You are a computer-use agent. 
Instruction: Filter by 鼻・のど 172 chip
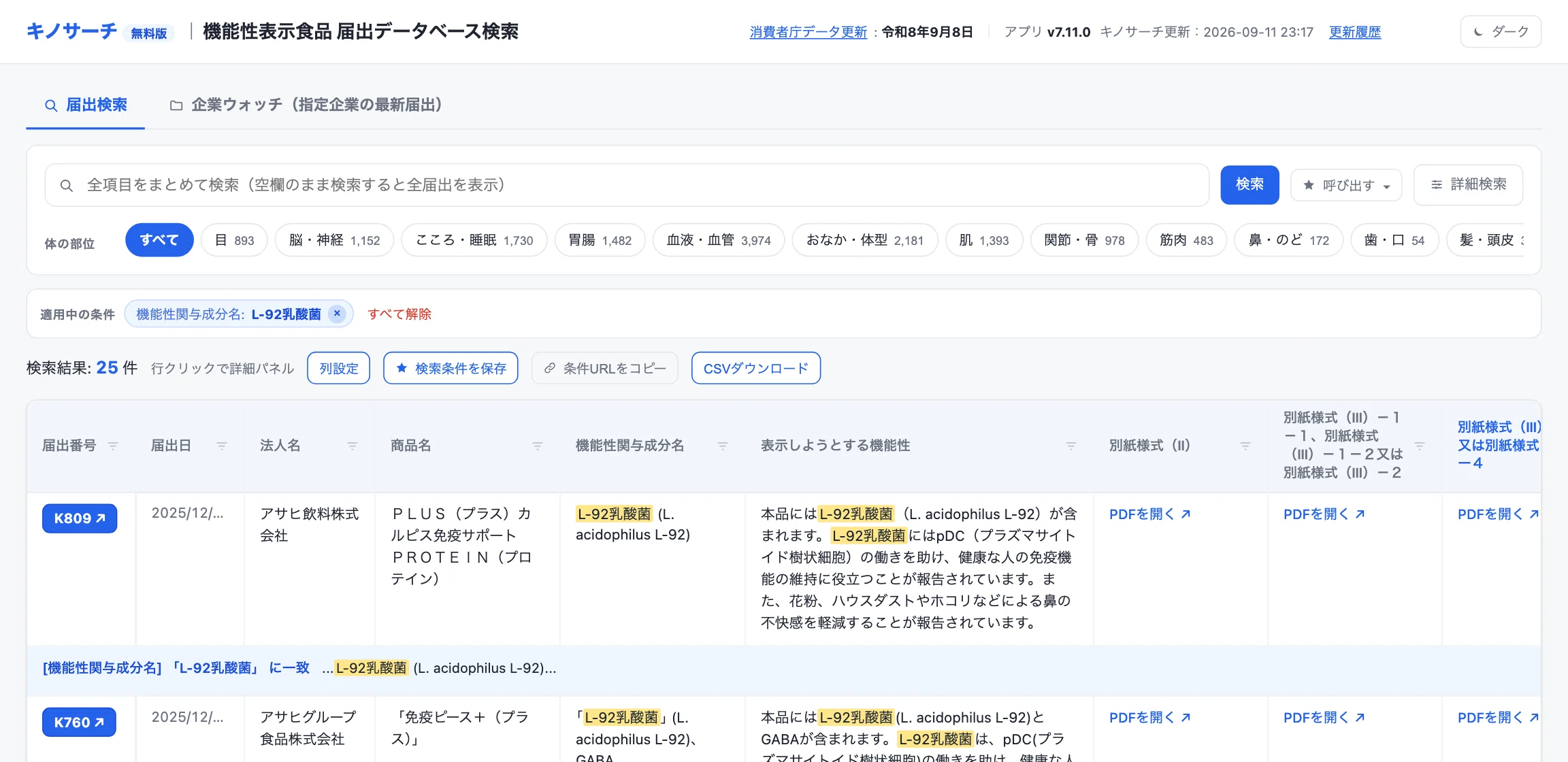tap(1289, 239)
